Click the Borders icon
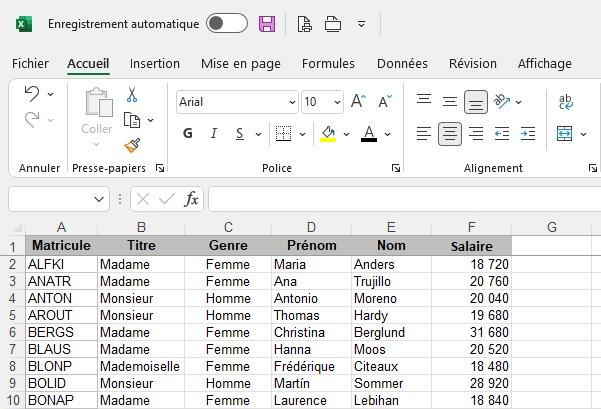 point(284,134)
